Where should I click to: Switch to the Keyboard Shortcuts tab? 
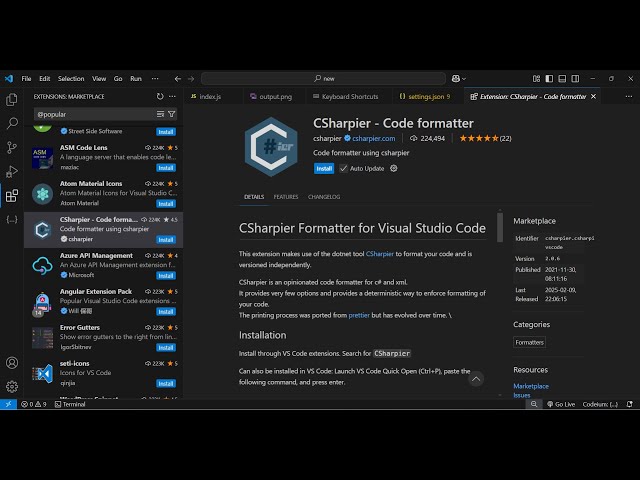[349, 96]
